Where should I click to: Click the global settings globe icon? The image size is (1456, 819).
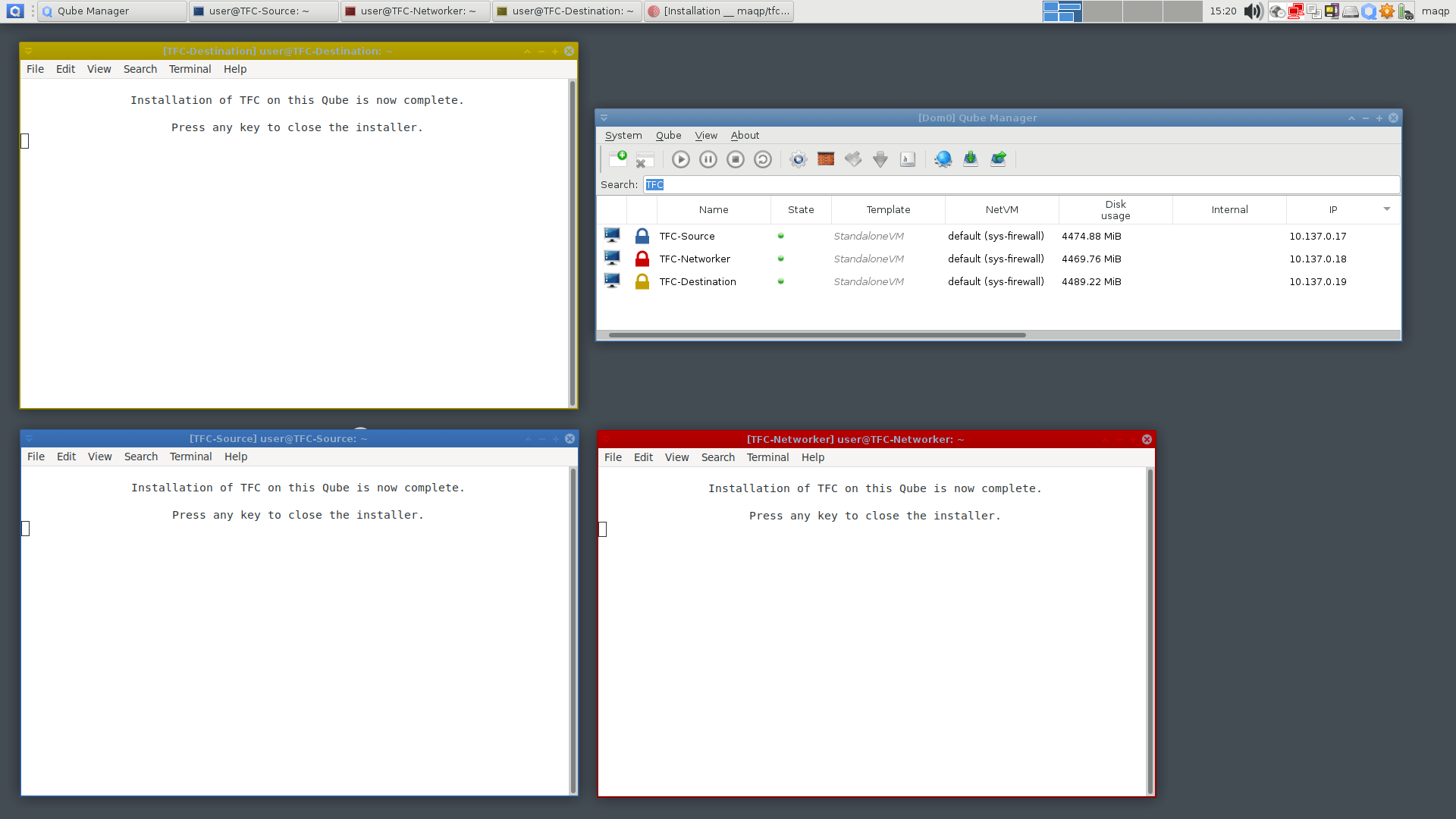pos(943,159)
